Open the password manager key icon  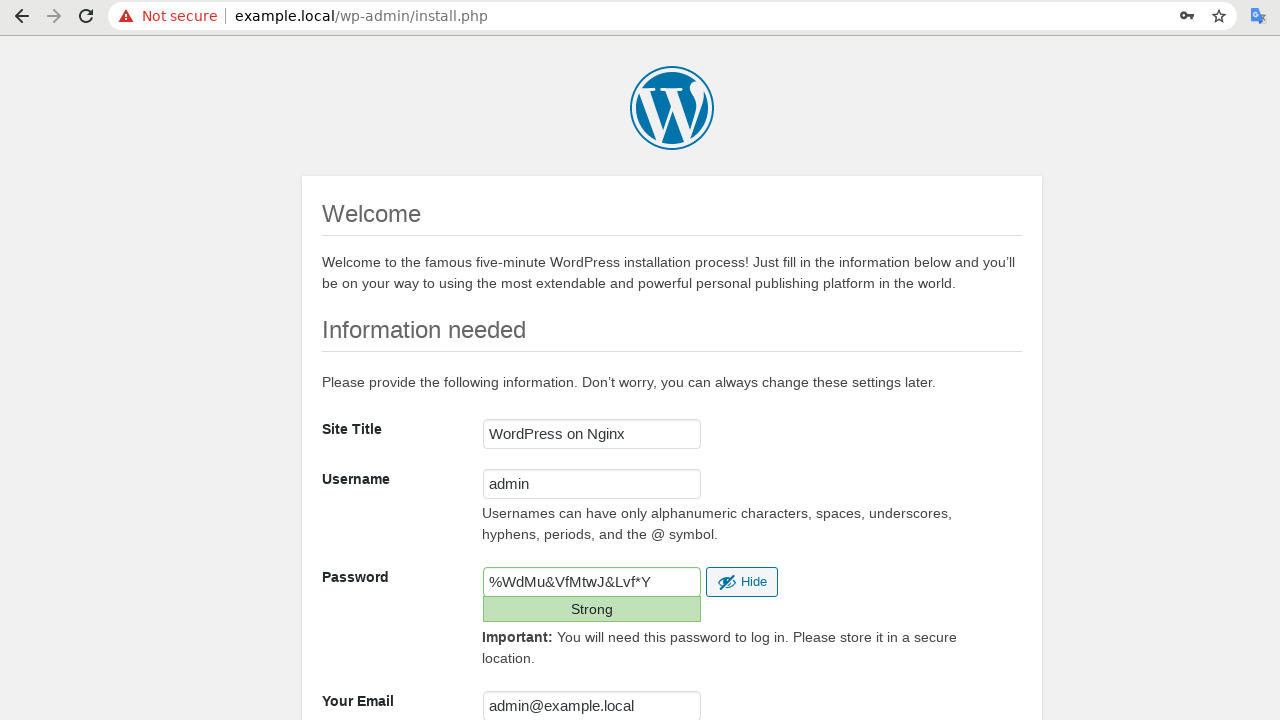click(1186, 15)
